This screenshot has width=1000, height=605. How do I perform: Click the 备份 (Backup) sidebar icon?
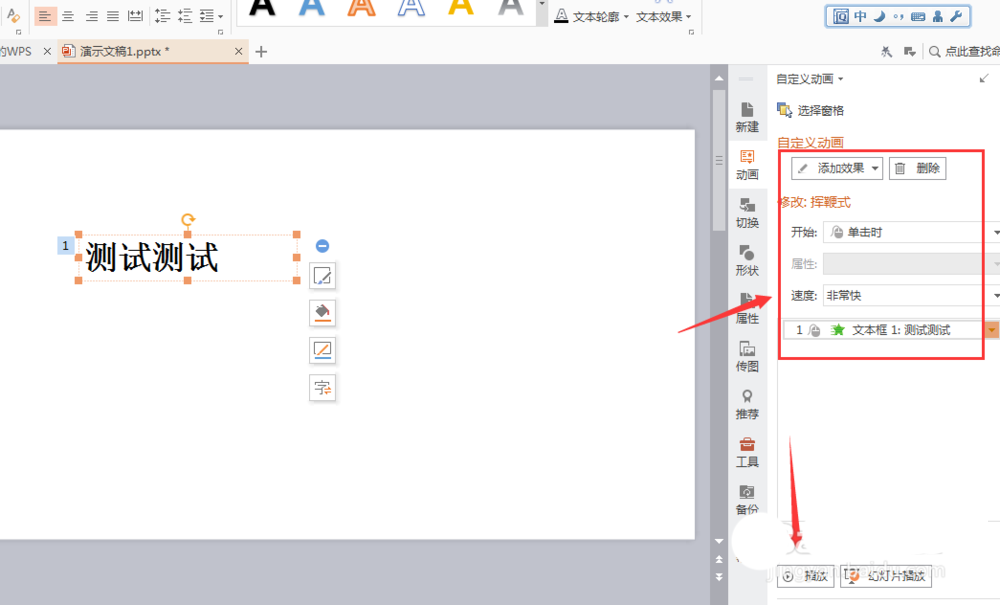click(x=747, y=500)
